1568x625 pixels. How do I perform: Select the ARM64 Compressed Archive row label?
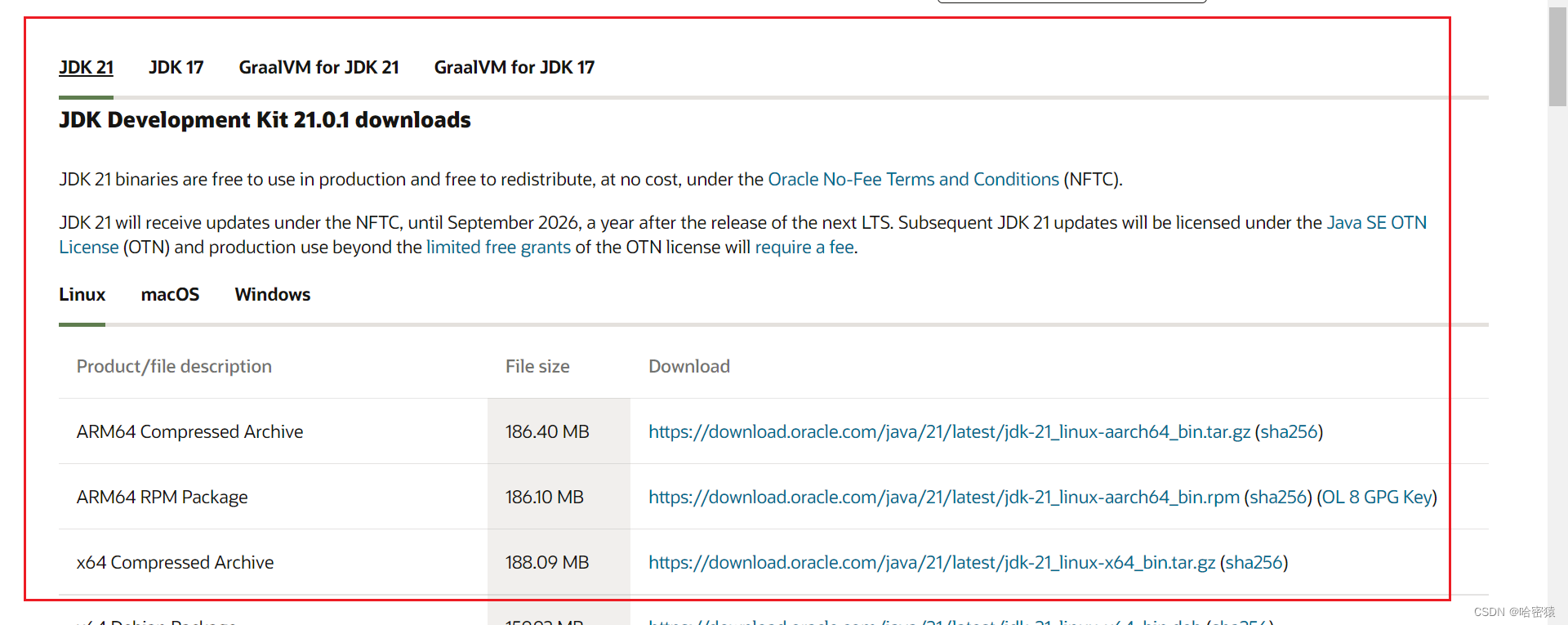[x=189, y=431]
